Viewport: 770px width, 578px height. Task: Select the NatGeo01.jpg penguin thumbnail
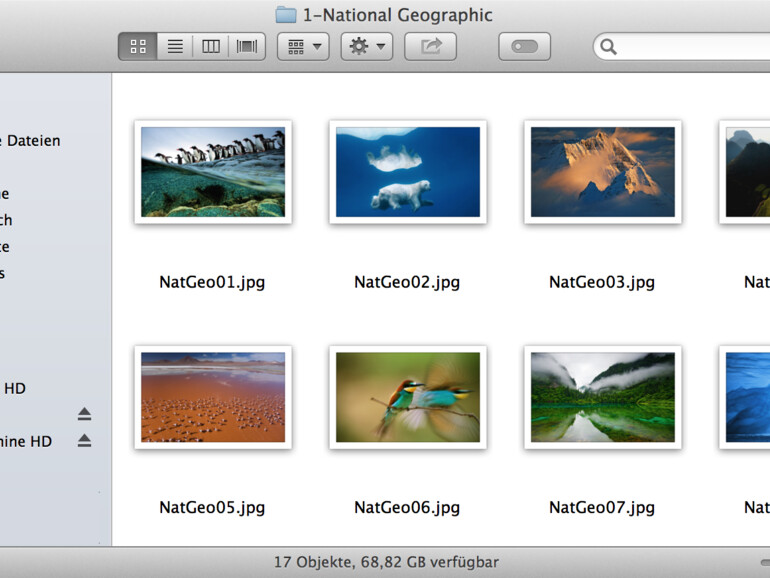point(213,172)
